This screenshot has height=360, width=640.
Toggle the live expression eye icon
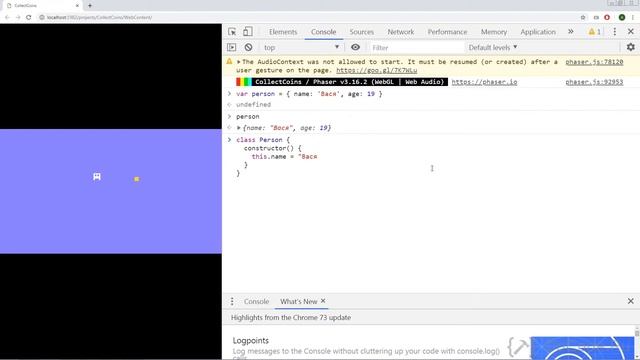click(x=356, y=47)
